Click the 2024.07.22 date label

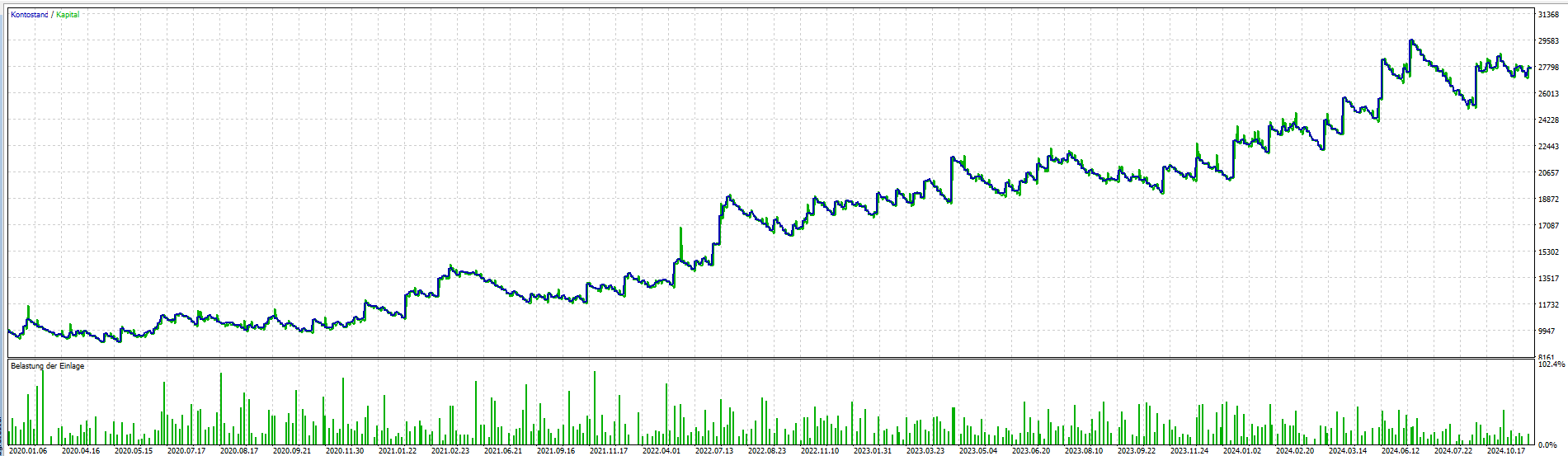(1453, 451)
